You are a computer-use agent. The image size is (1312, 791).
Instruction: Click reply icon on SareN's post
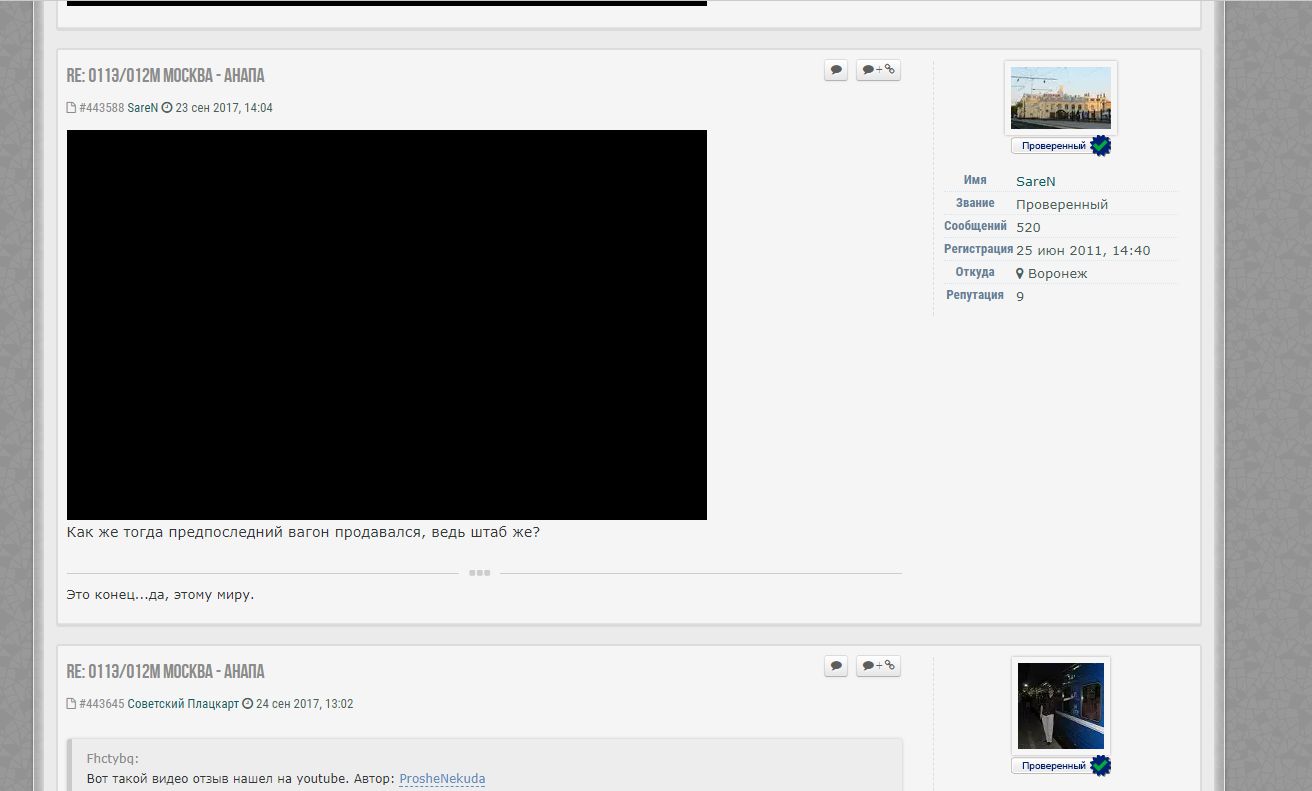[x=836, y=70]
